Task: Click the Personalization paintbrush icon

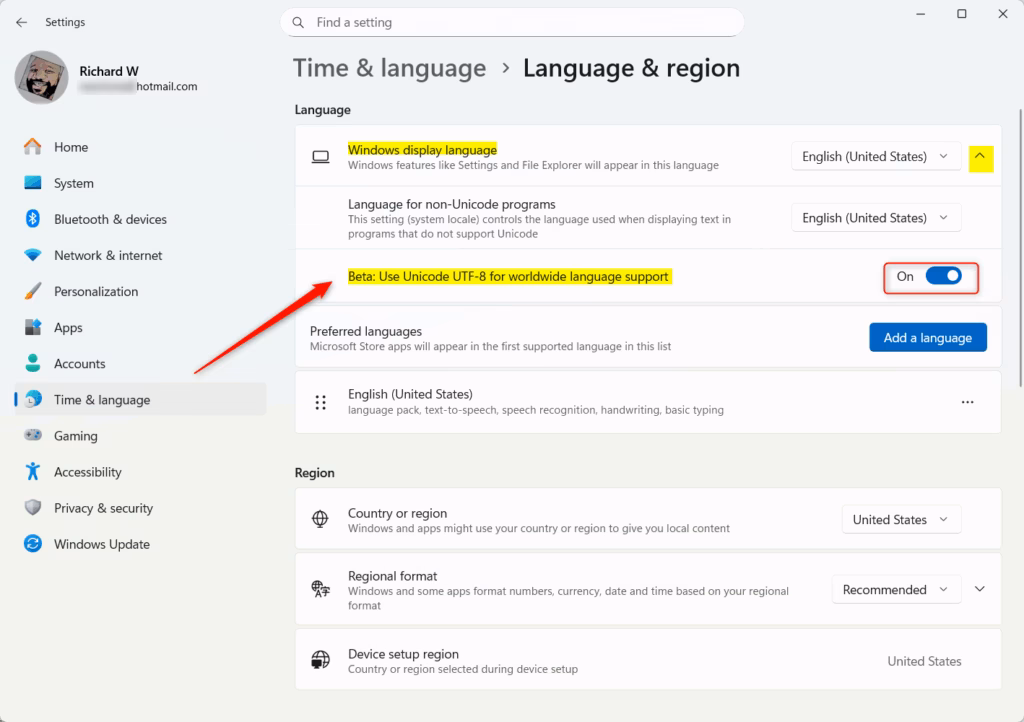Action: [x=32, y=291]
